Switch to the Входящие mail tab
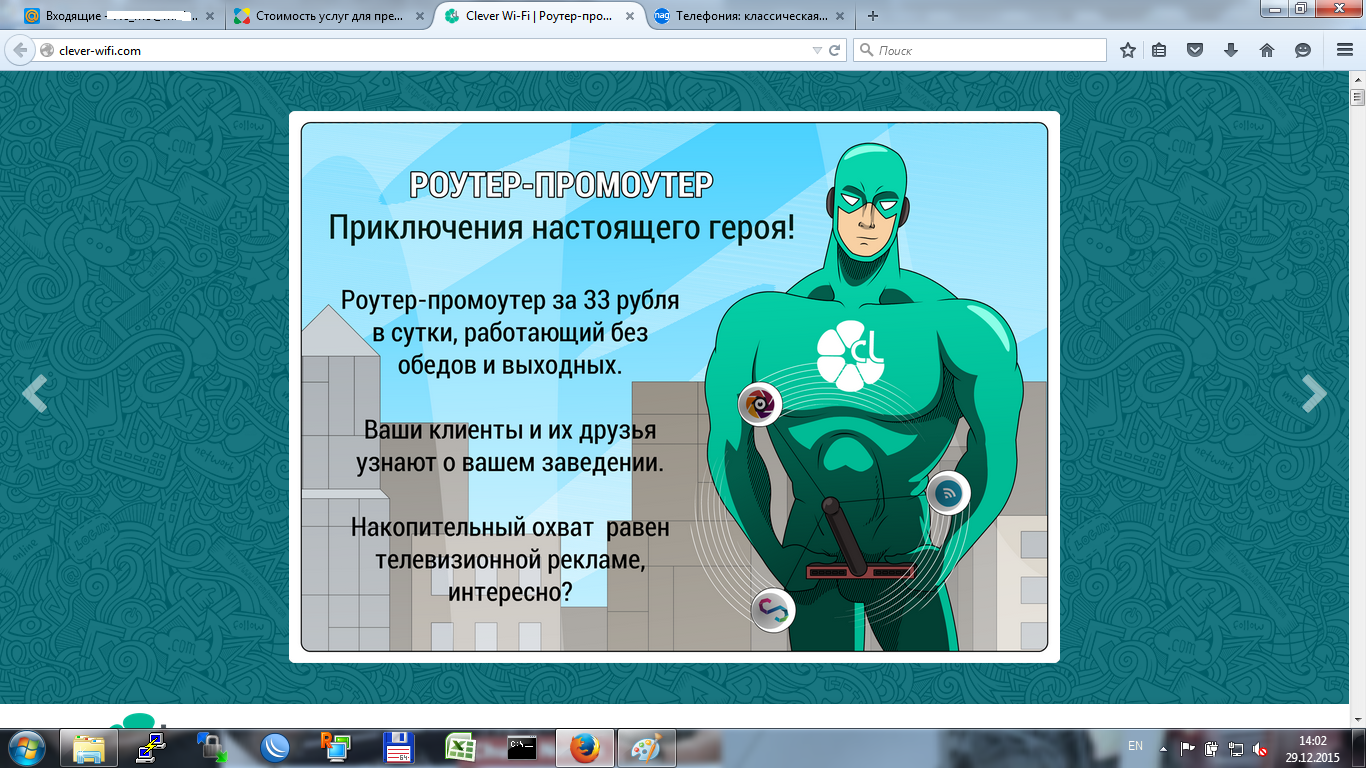Viewport: 1366px width, 768px height. coord(117,16)
